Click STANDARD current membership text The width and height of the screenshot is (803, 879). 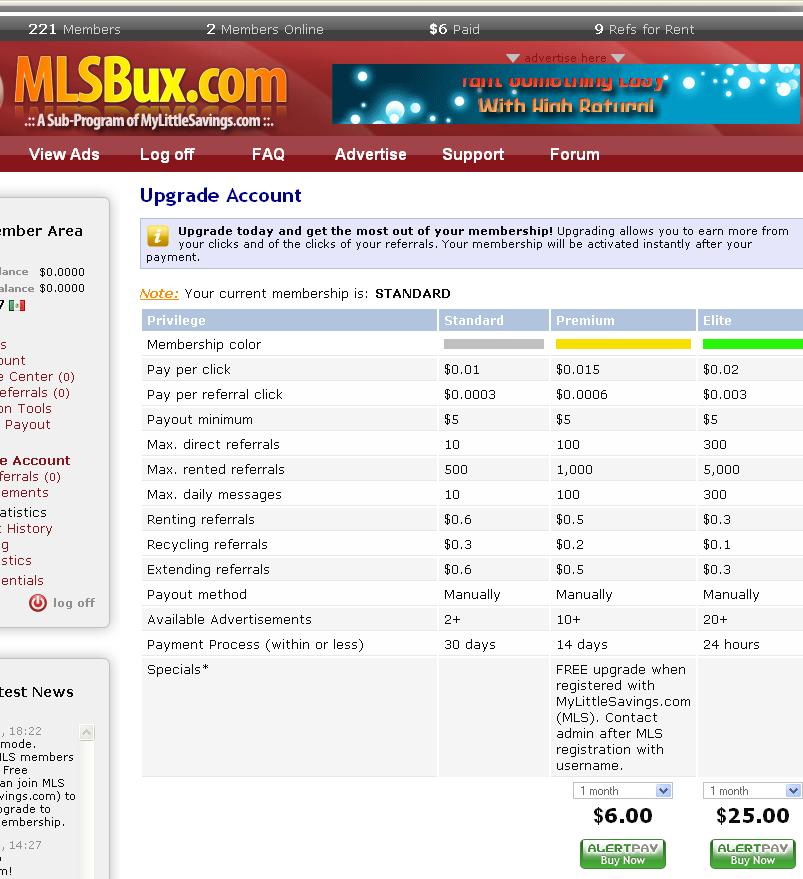(x=413, y=293)
